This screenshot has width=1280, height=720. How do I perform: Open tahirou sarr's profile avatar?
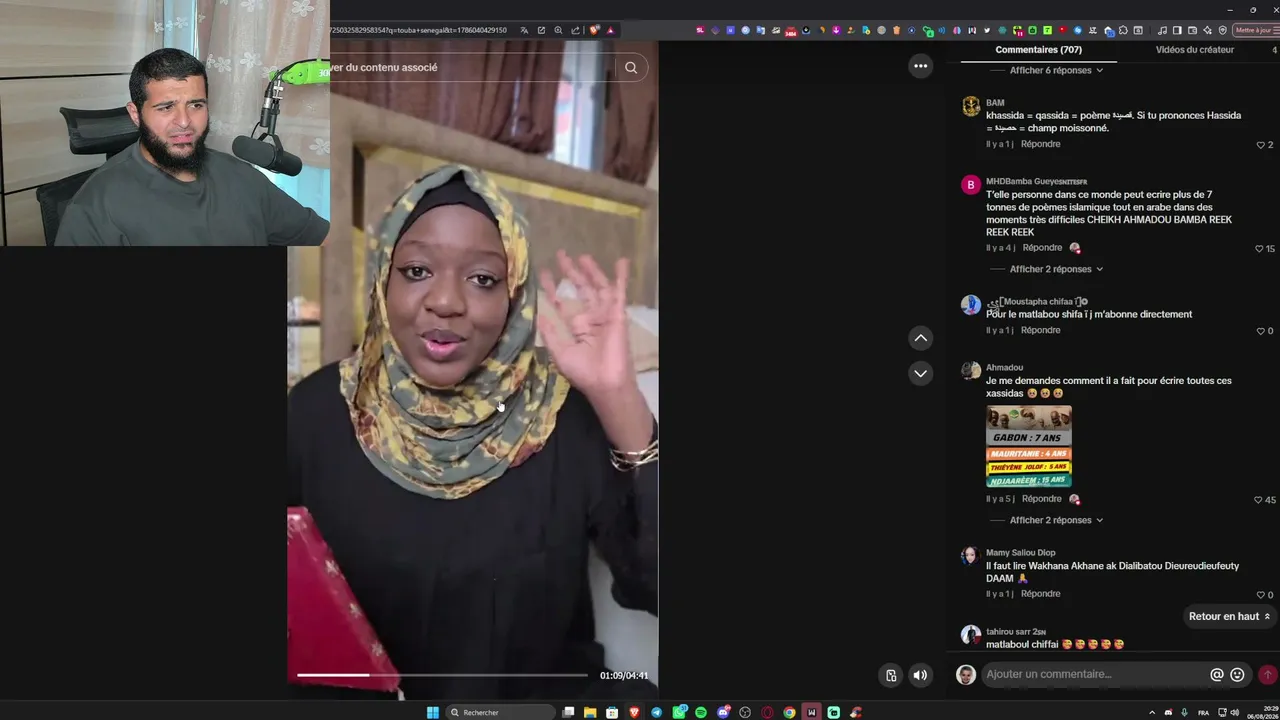tap(970, 635)
